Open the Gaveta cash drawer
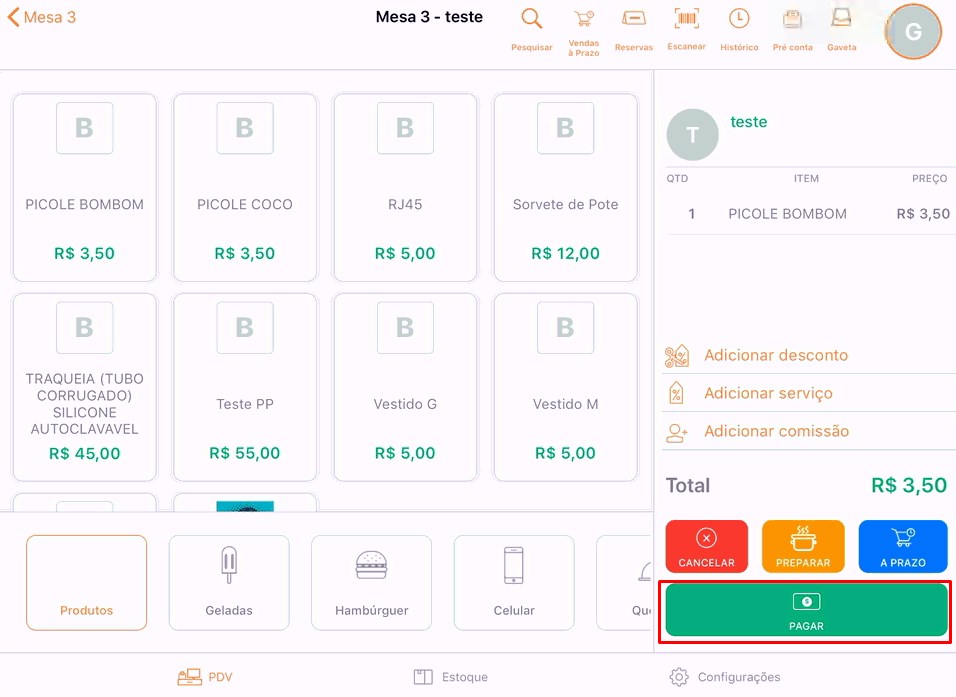Screen dimensions: 956x697 click(x=841, y=29)
